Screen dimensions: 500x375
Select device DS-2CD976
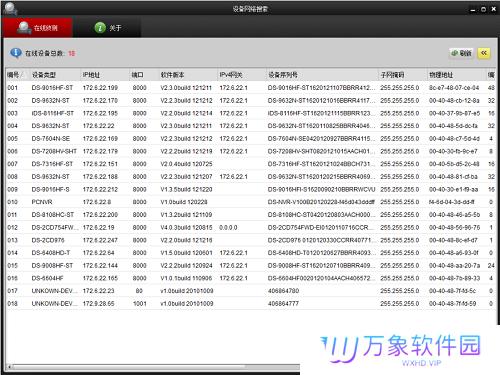(48, 240)
